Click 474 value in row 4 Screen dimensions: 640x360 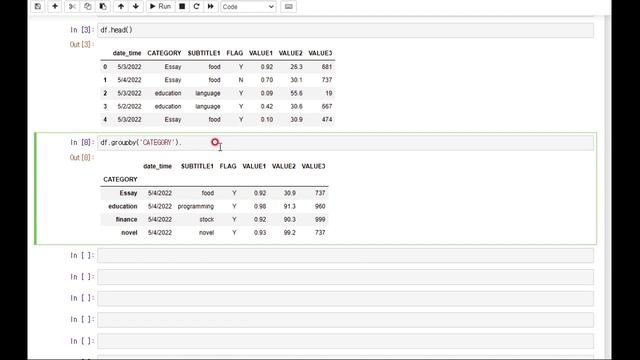[x=327, y=120]
